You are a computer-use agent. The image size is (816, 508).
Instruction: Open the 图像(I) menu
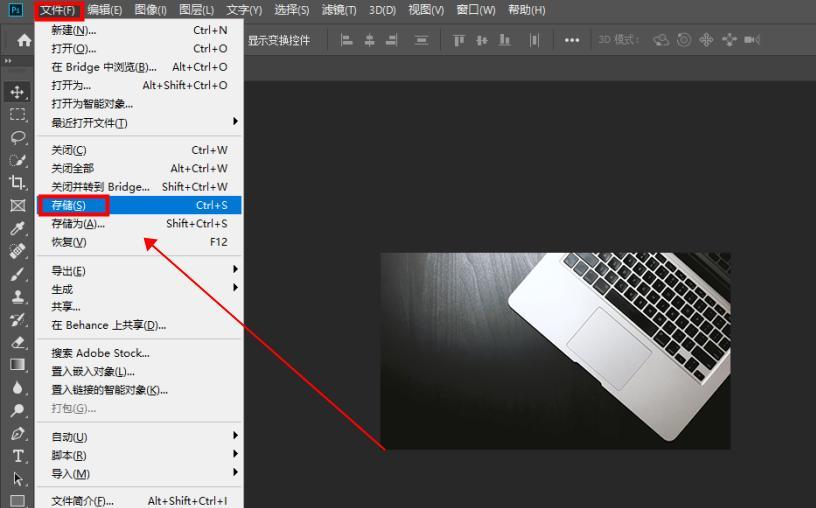click(x=150, y=10)
